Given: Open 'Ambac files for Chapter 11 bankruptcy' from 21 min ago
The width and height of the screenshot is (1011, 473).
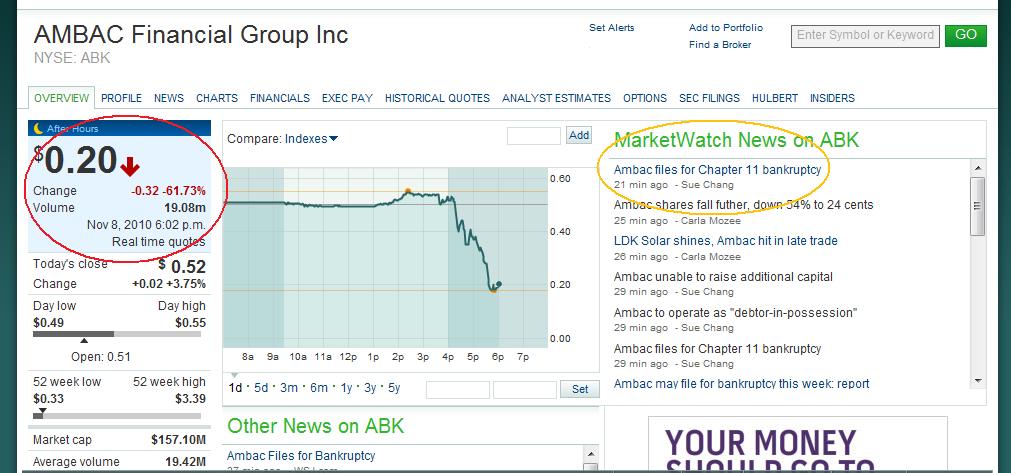Looking at the screenshot, I should point(717,170).
